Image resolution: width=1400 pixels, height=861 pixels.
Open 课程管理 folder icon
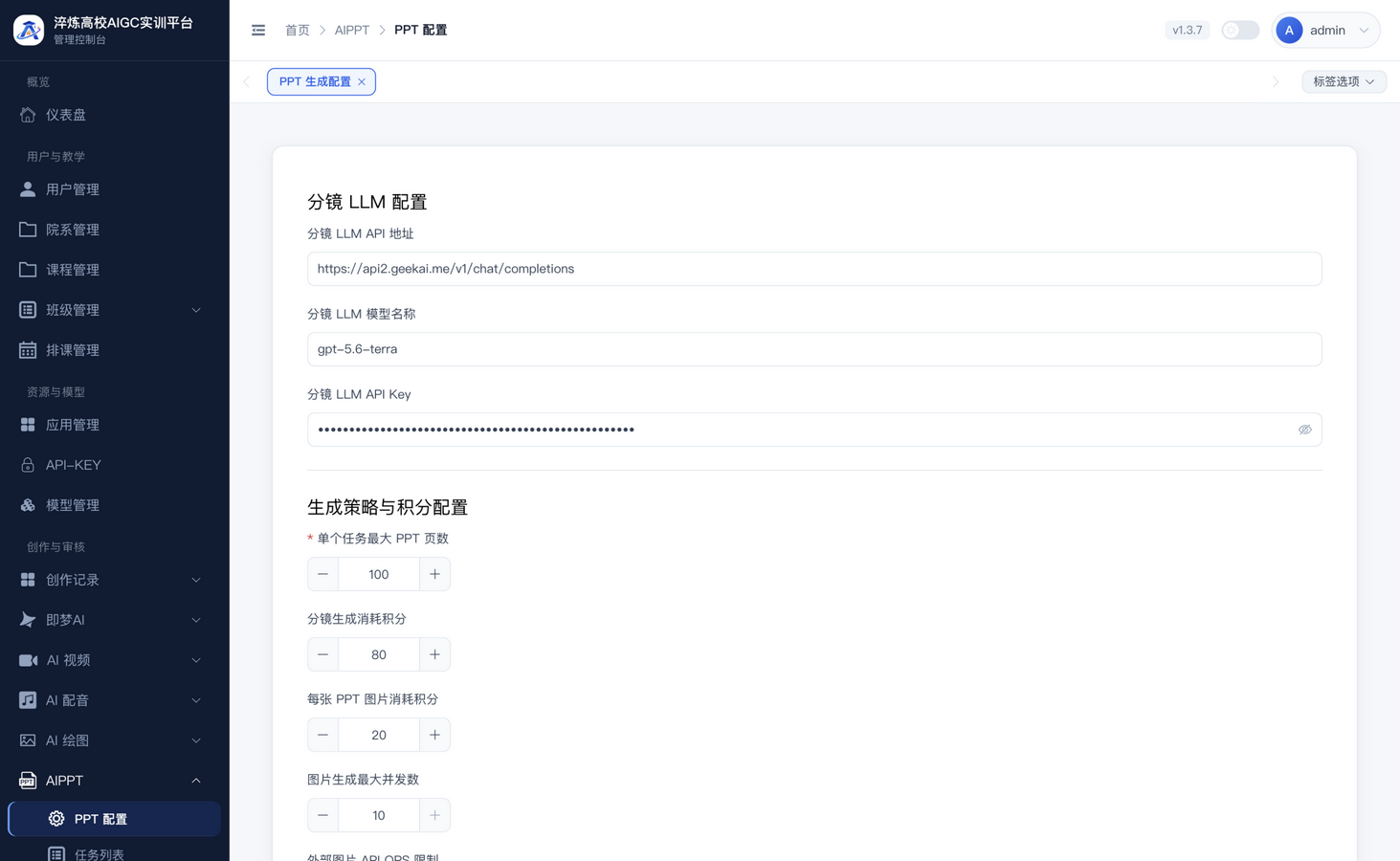click(x=28, y=270)
